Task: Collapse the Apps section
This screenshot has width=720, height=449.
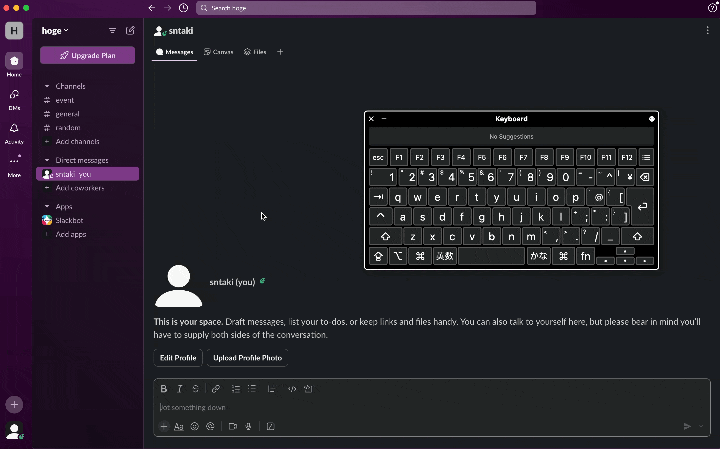Action: tap(47, 206)
